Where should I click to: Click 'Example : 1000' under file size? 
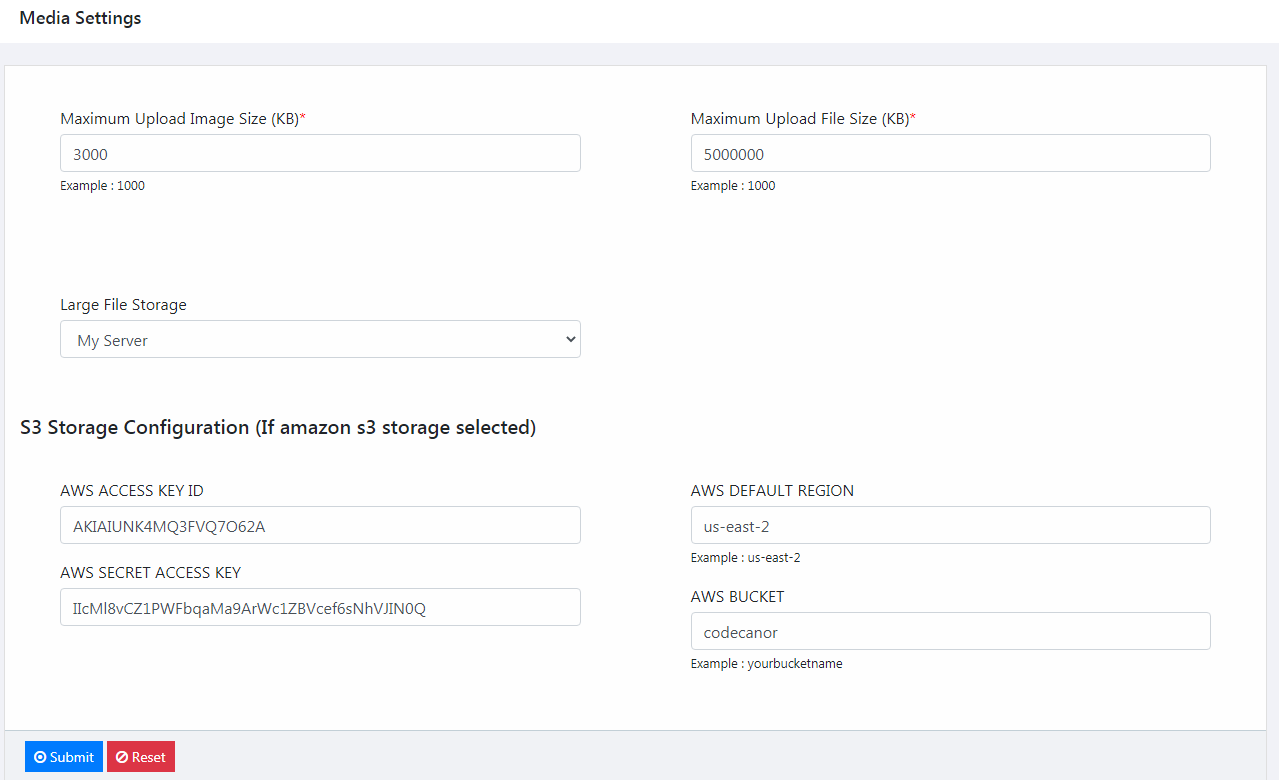pyautogui.click(x=733, y=186)
